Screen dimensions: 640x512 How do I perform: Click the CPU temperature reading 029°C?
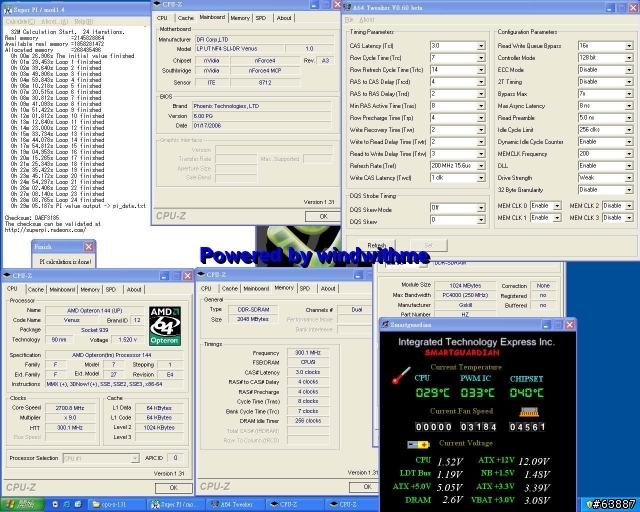[433, 393]
